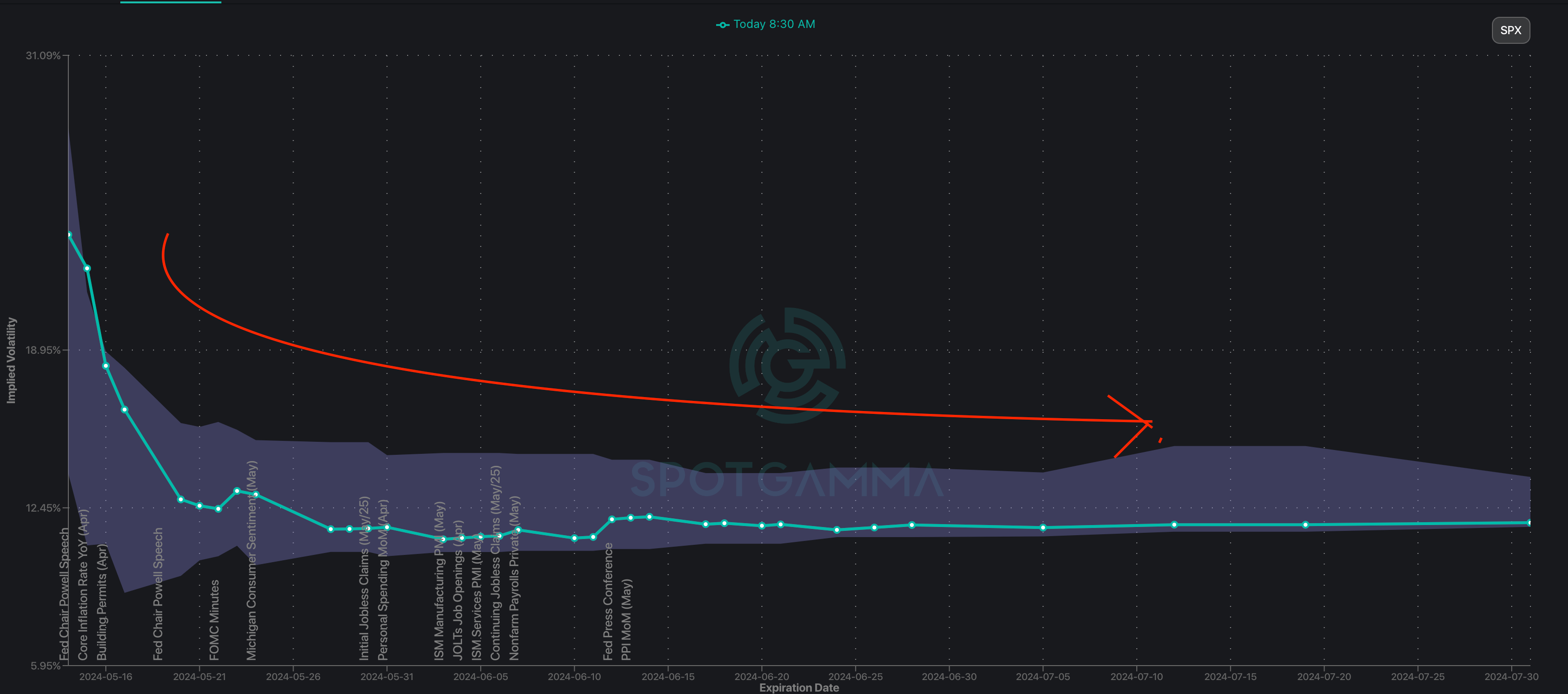Click the first data point on the IV line
This screenshot has height=694, width=1568.
coord(69,234)
